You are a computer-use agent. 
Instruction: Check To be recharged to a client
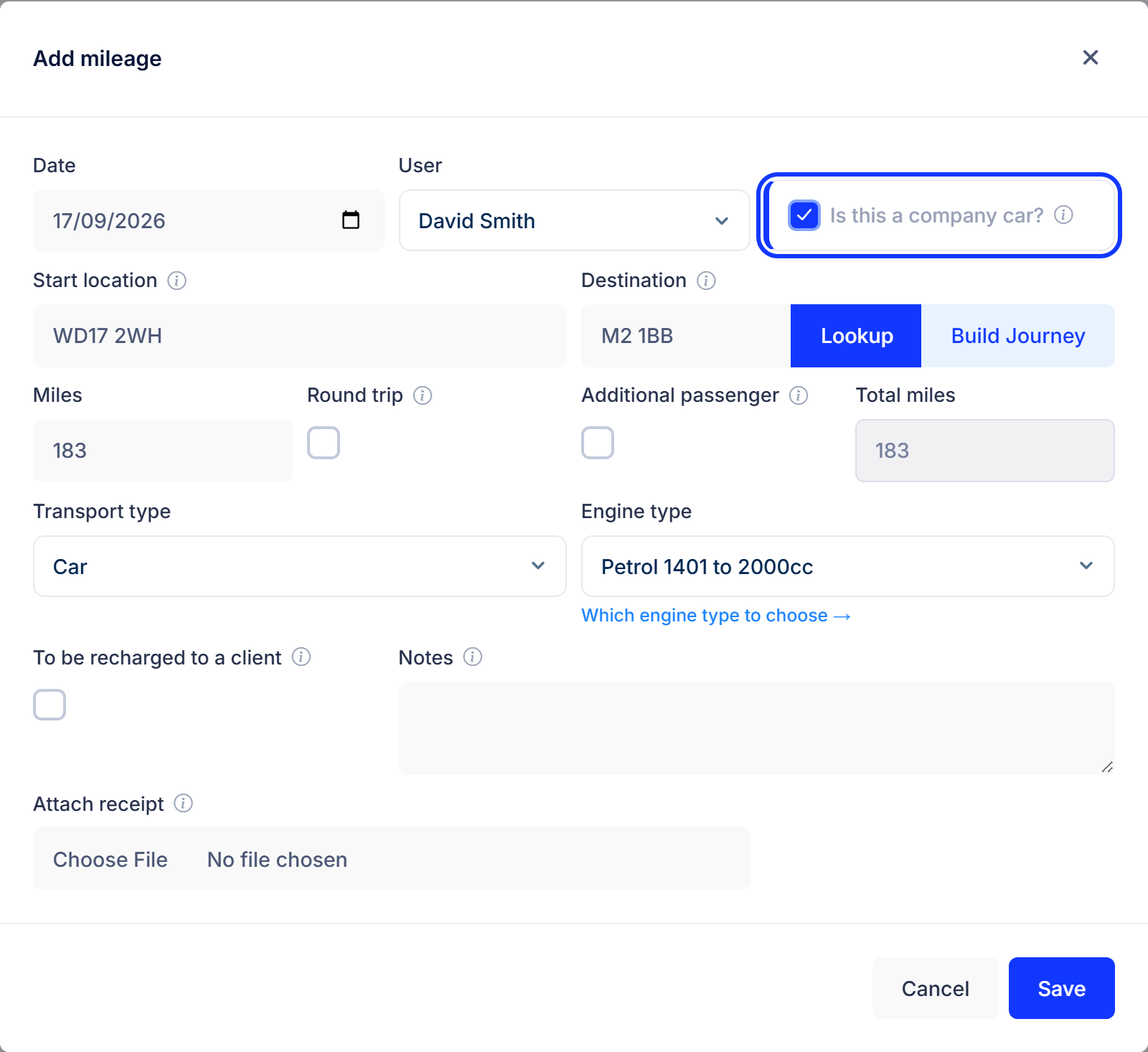[50, 705]
